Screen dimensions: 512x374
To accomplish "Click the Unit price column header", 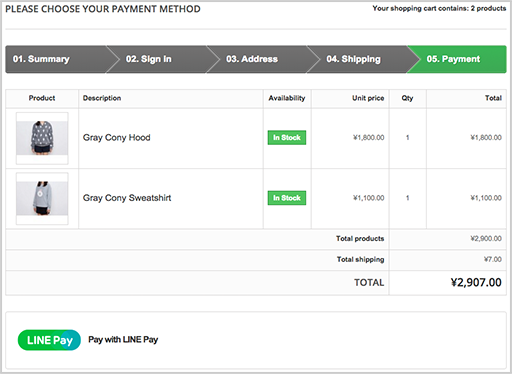I will pyautogui.click(x=368, y=98).
